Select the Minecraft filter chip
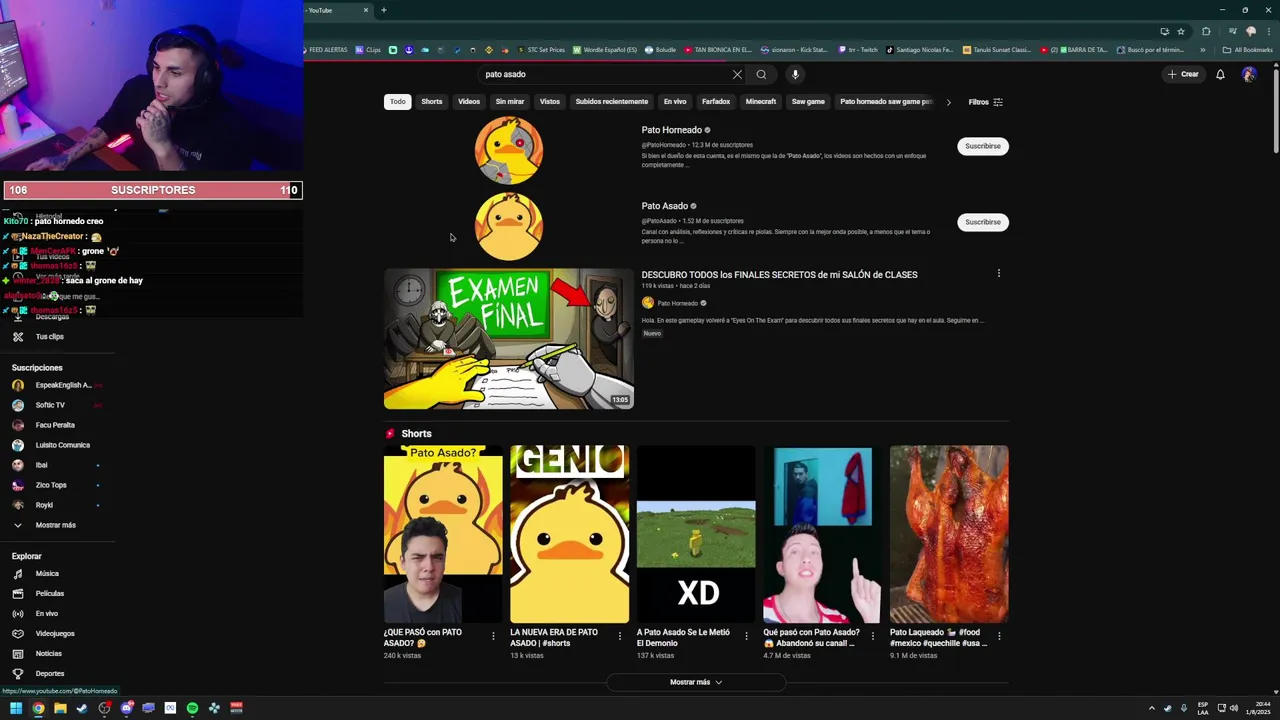 pyautogui.click(x=761, y=102)
